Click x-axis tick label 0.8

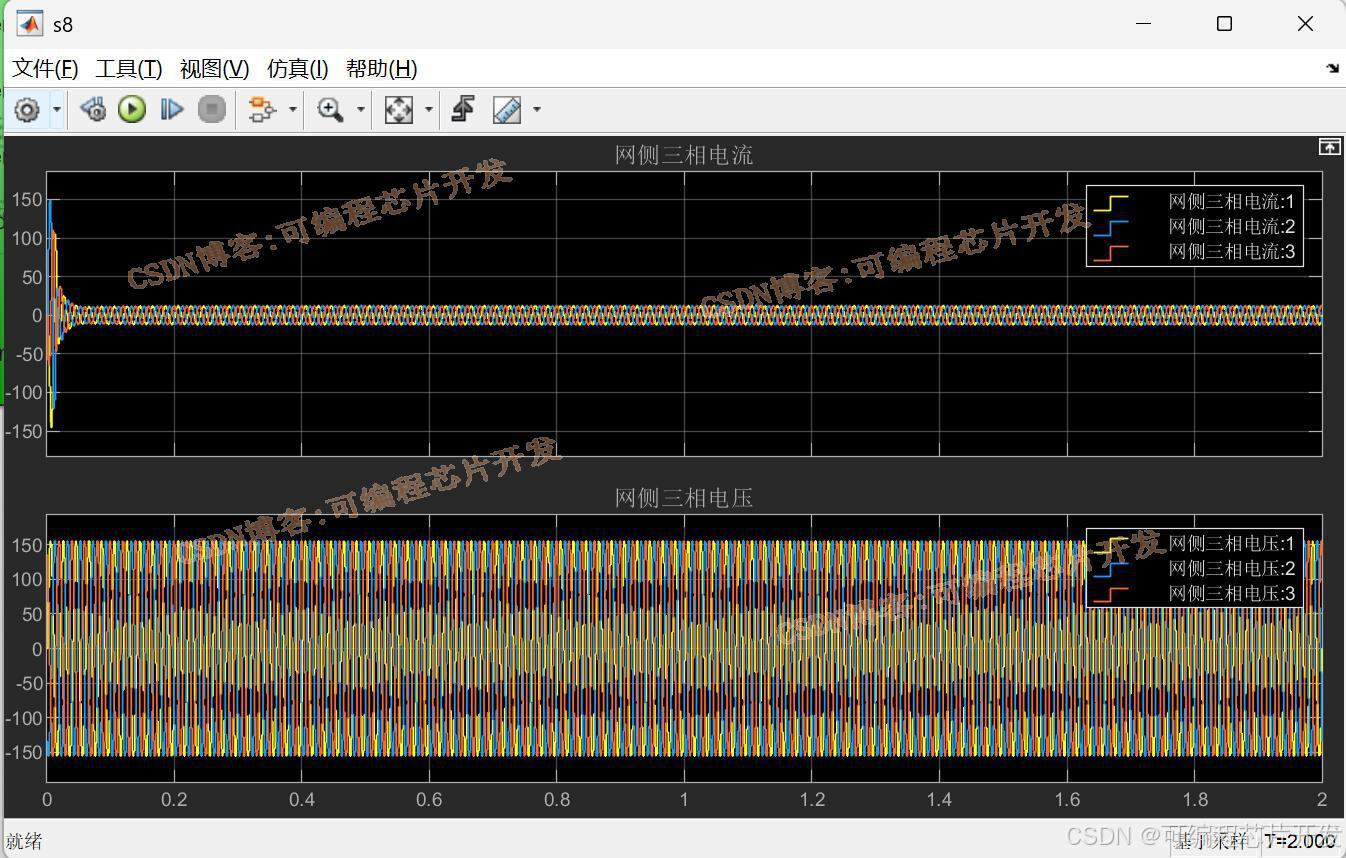click(x=557, y=800)
